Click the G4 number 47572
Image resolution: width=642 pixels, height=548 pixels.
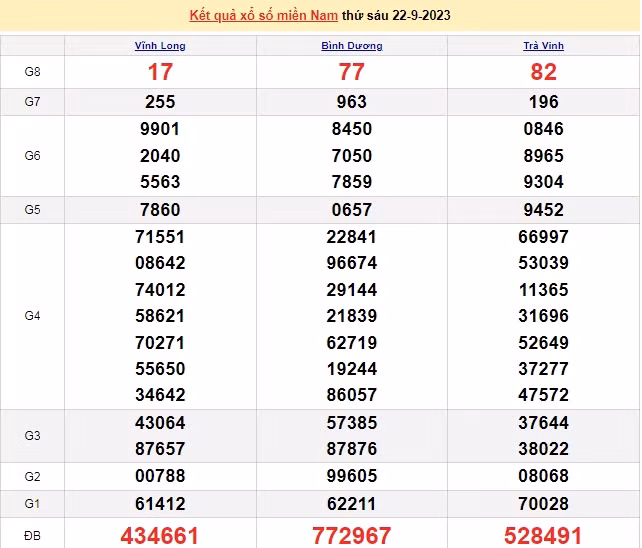[543, 395]
